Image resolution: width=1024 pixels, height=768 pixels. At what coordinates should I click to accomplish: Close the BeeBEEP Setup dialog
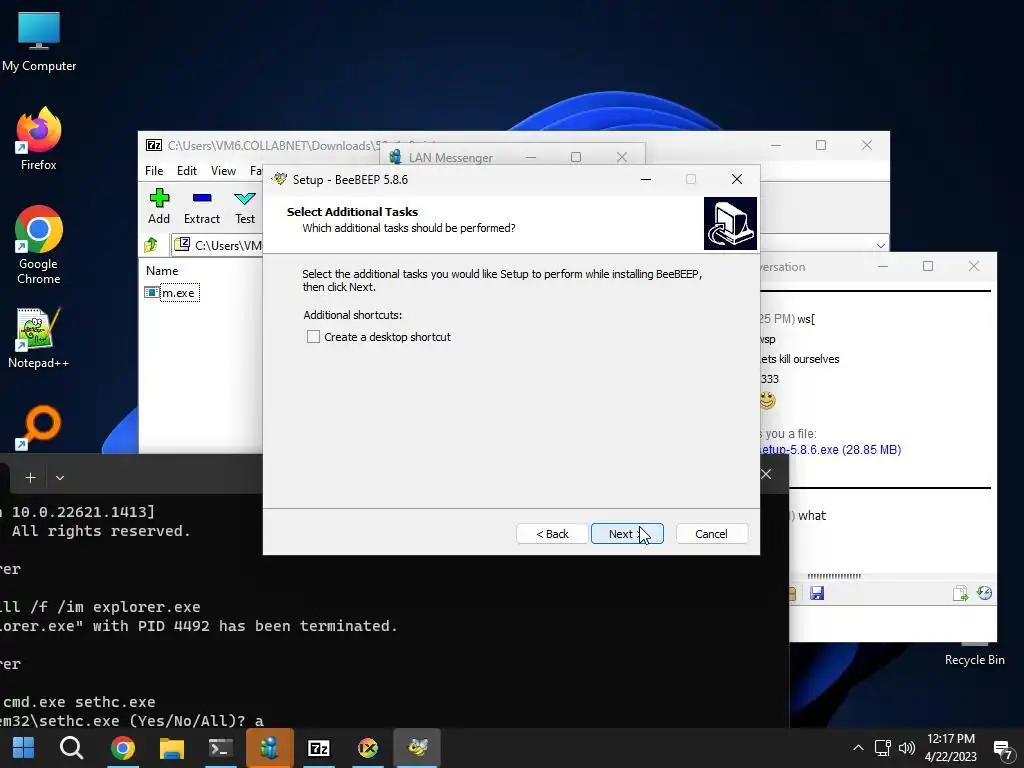[x=737, y=180]
